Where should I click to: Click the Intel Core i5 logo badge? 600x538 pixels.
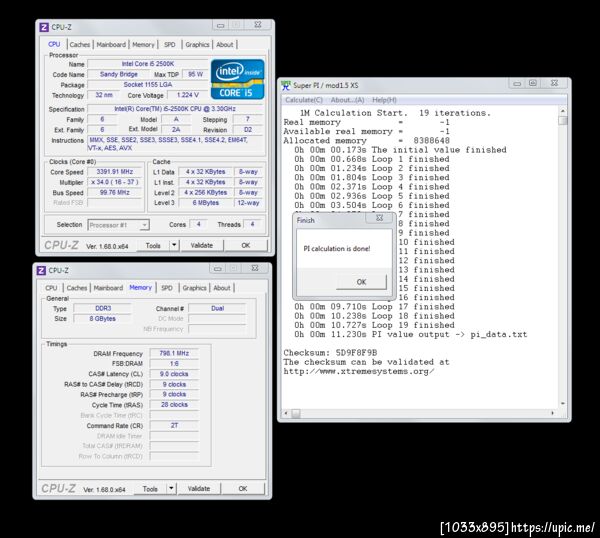237,79
